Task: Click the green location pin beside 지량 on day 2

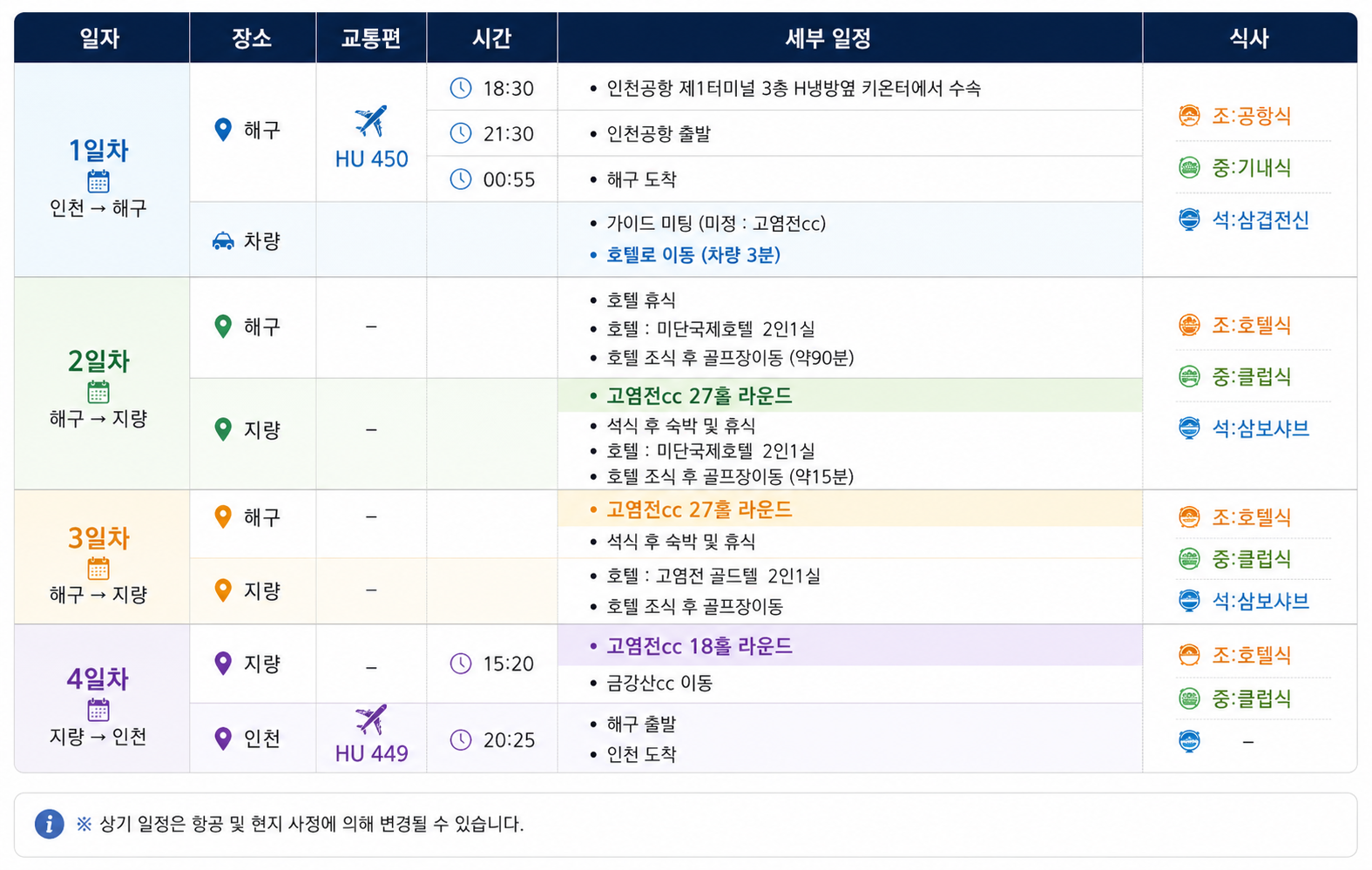Action: pos(223,429)
